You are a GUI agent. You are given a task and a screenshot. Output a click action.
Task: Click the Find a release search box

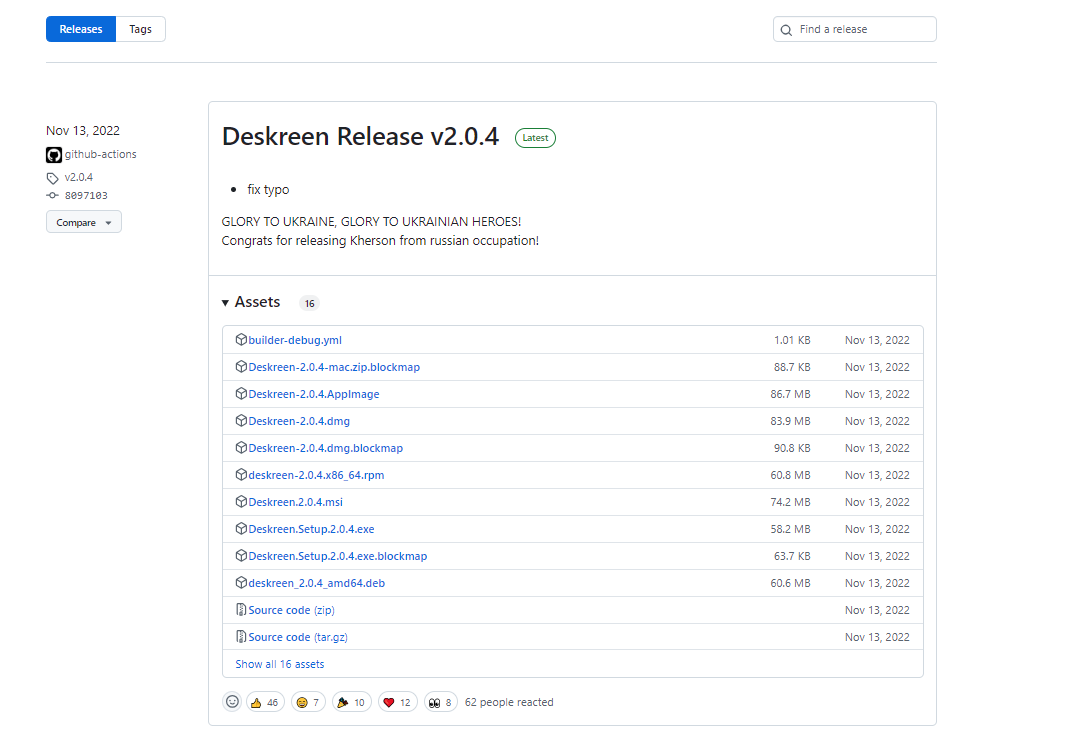[863, 29]
